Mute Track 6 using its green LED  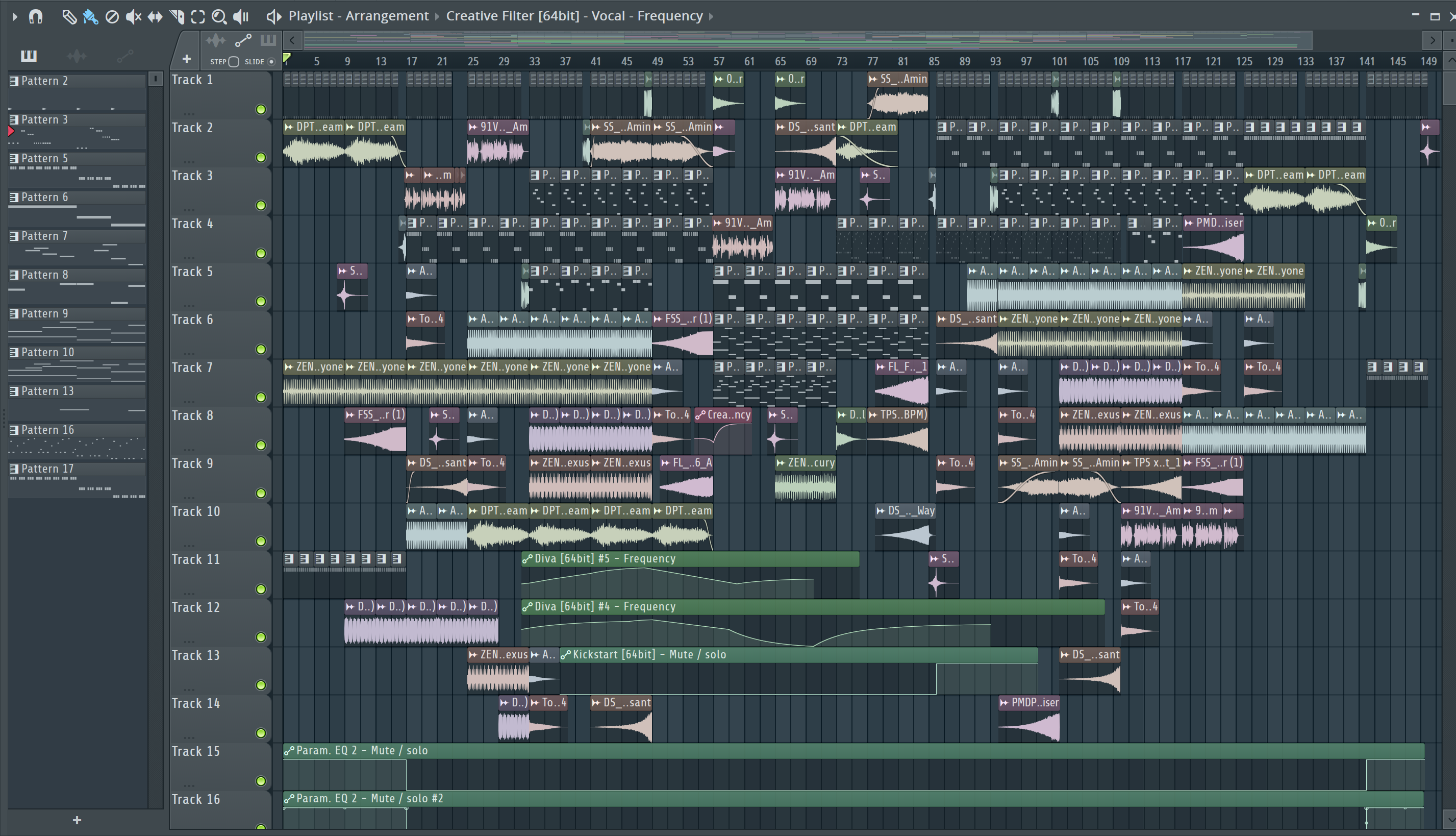pyautogui.click(x=261, y=349)
